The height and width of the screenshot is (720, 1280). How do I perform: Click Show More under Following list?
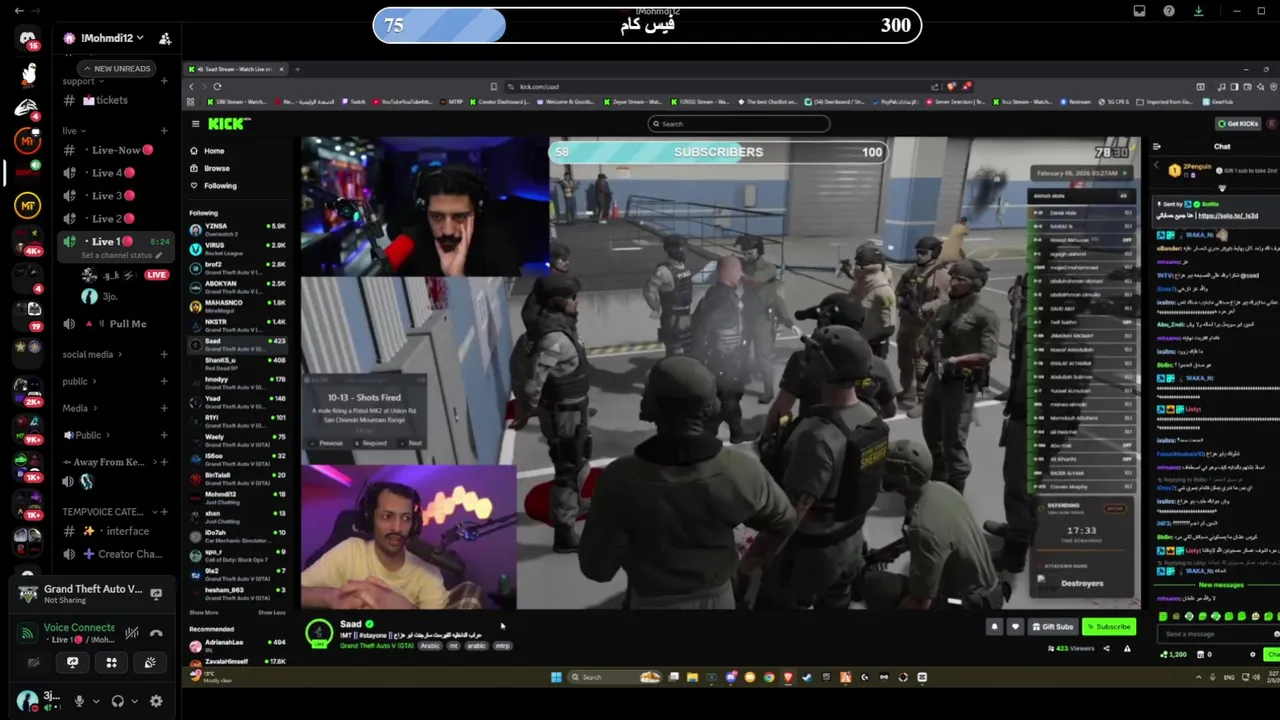[204, 612]
